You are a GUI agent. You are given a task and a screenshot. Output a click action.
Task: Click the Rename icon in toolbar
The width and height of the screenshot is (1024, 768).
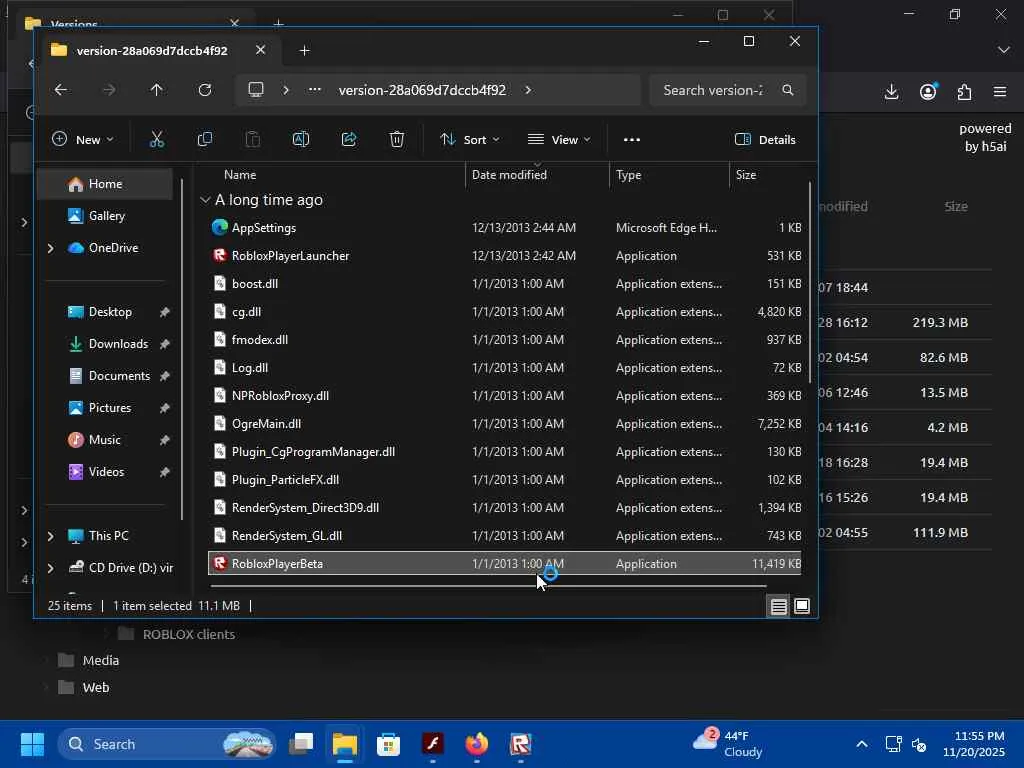coord(300,139)
